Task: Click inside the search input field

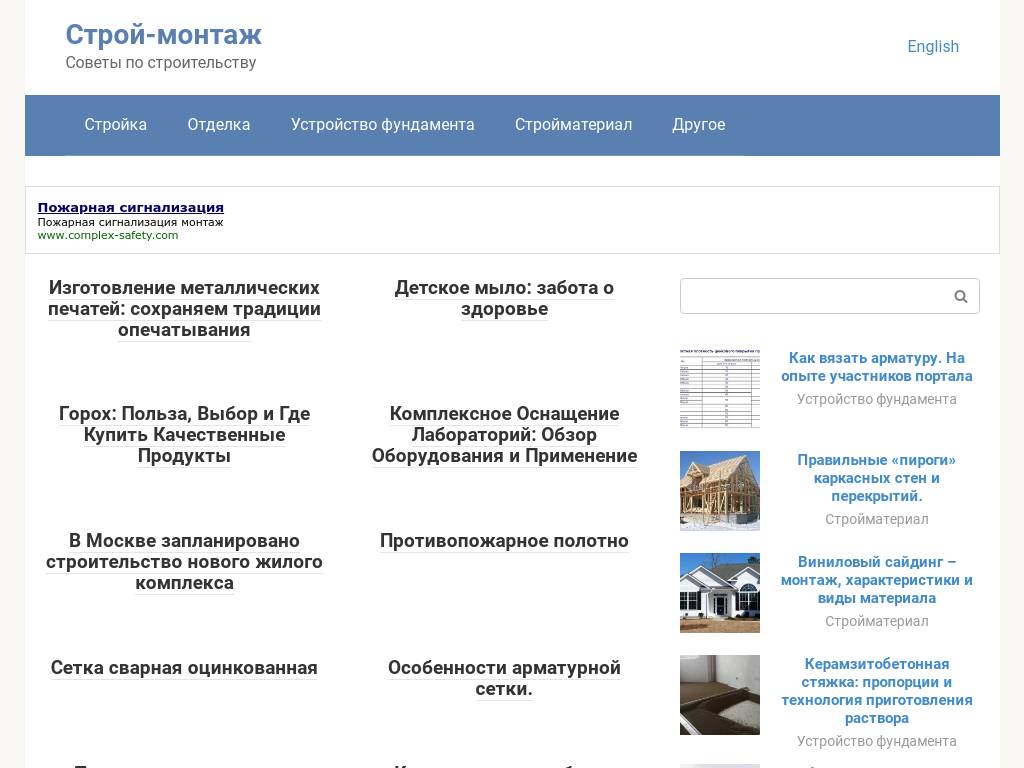Action: click(x=820, y=296)
